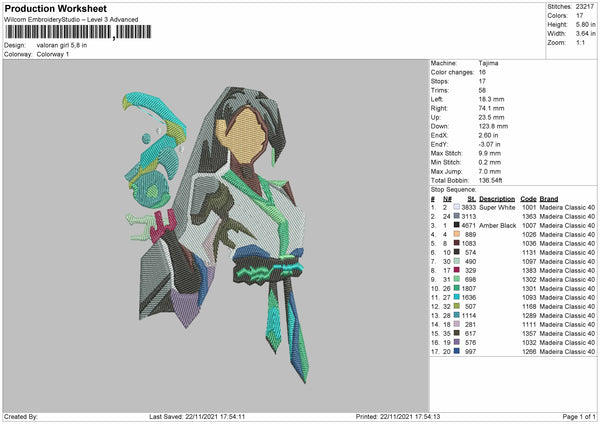The width and height of the screenshot is (600, 424).
Task: Click the Up value 23.5 mm
Action: 491,117
